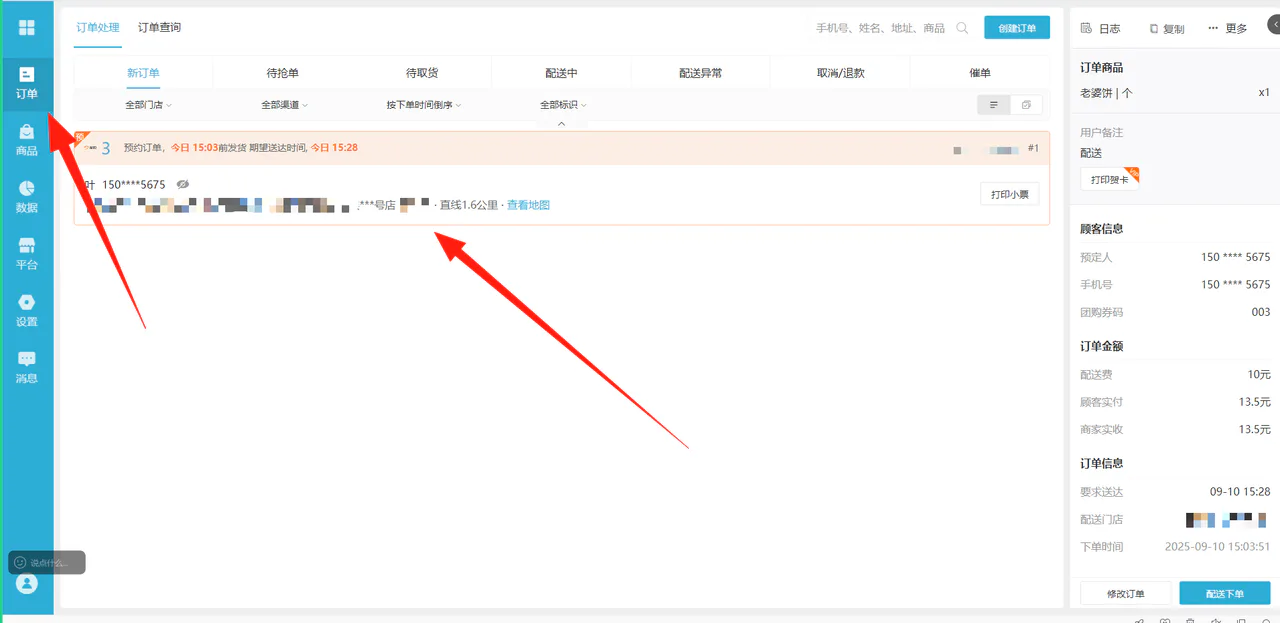
Task: Click 复制 to copy the order
Action: (1166, 29)
